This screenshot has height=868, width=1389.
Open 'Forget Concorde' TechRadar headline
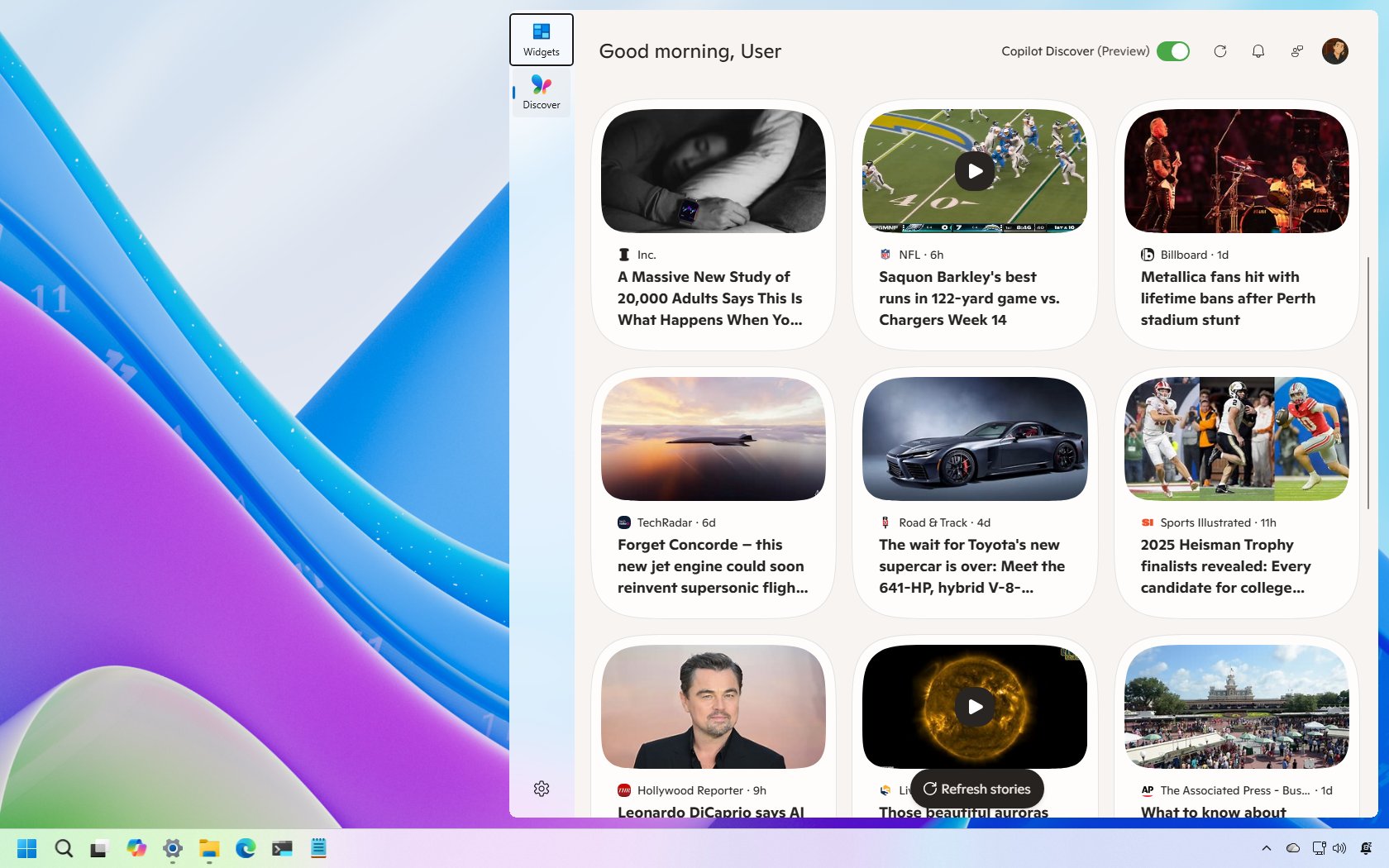pos(713,566)
